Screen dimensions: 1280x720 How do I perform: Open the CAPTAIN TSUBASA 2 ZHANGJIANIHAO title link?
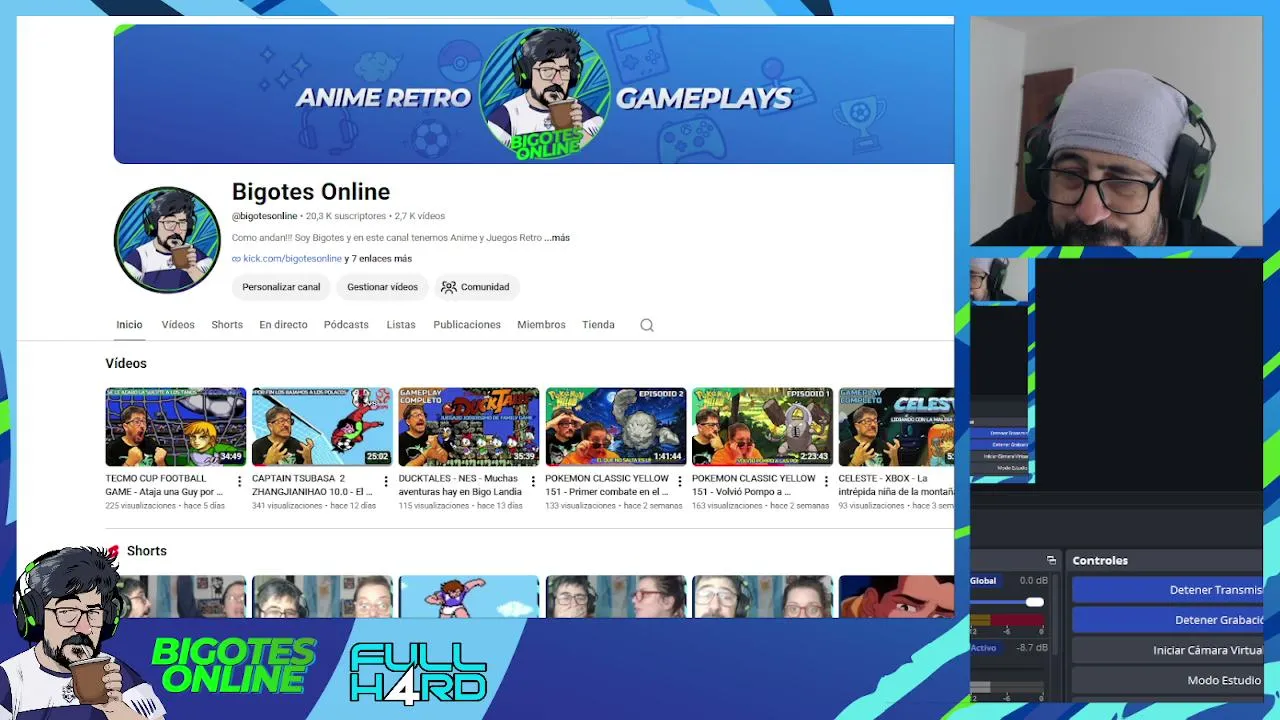click(x=312, y=485)
